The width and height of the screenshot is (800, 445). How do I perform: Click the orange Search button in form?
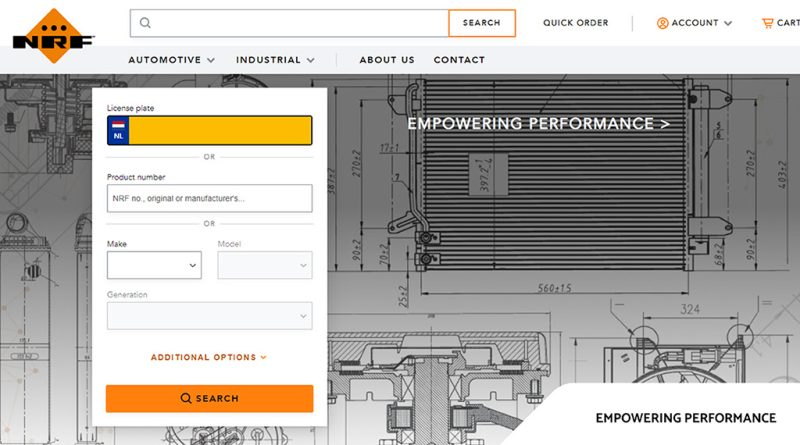(210, 398)
